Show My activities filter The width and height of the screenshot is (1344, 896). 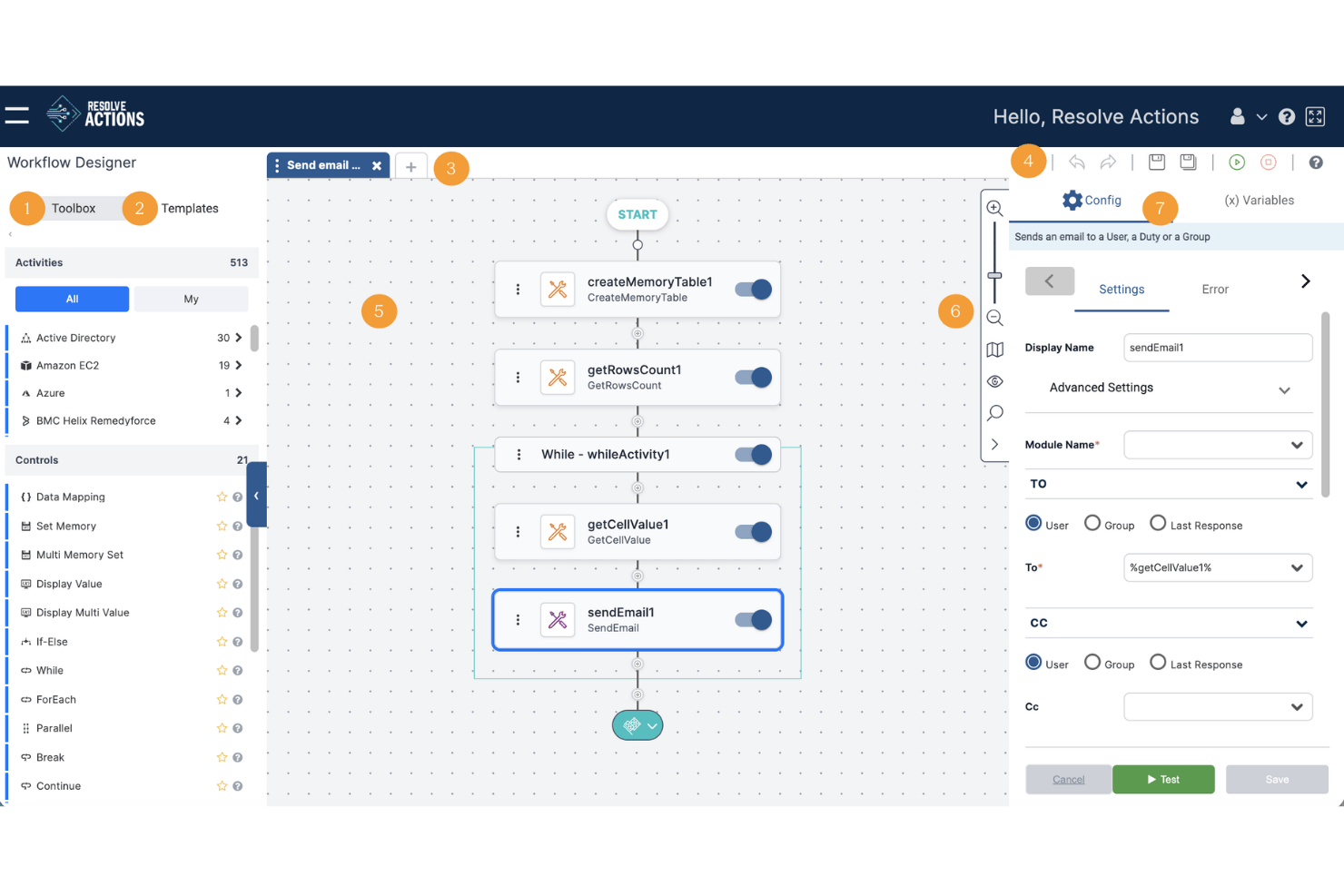[x=191, y=299]
